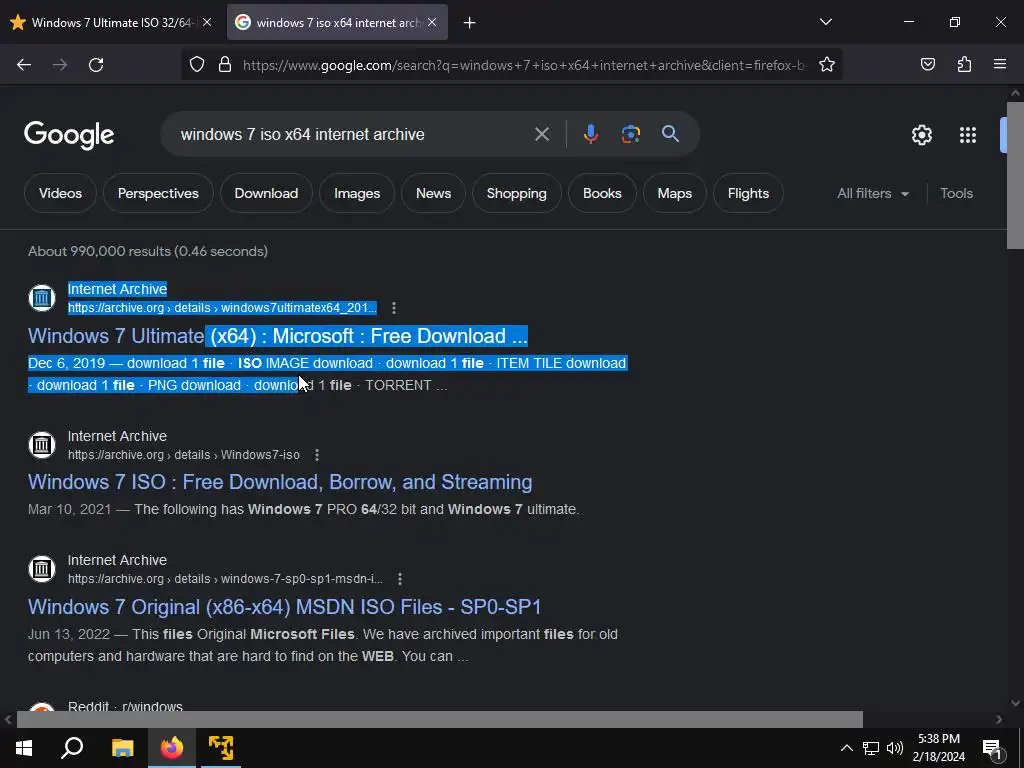The width and height of the screenshot is (1024, 768).
Task: Open Windows 7 ISO Free Download result
Action: tap(280, 482)
